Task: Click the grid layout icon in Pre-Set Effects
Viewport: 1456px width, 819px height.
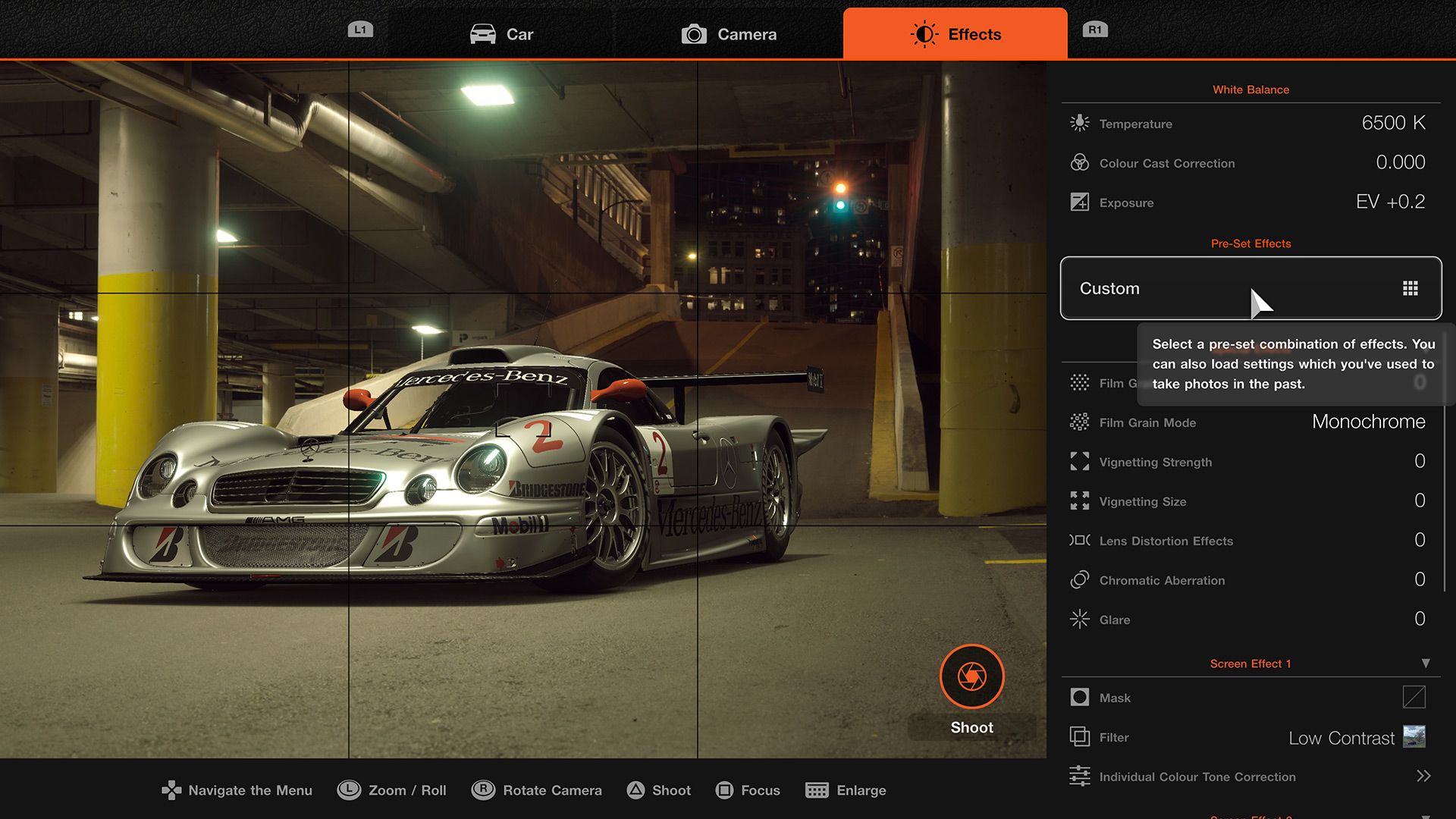Action: pyautogui.click(x=1412, y=289)
